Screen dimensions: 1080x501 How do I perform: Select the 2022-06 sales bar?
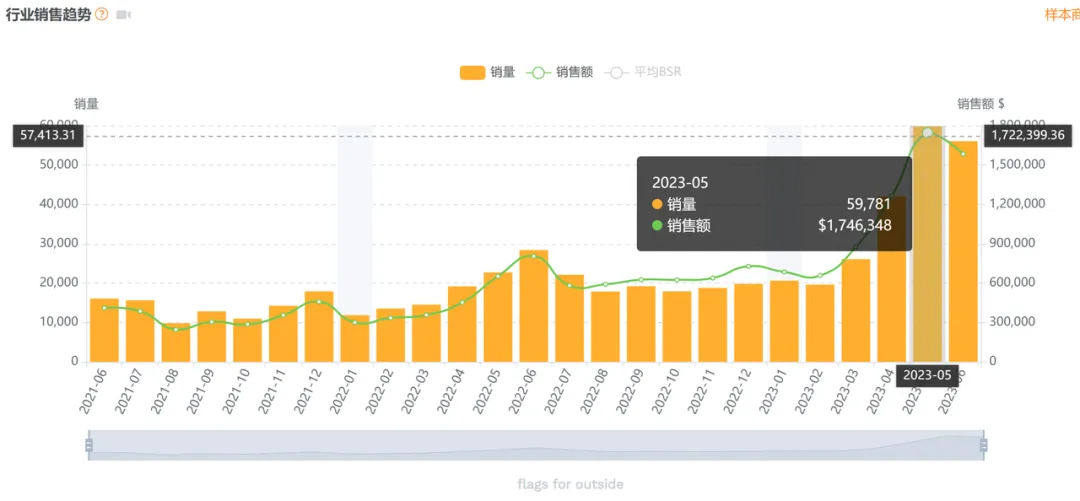[534, 306]
